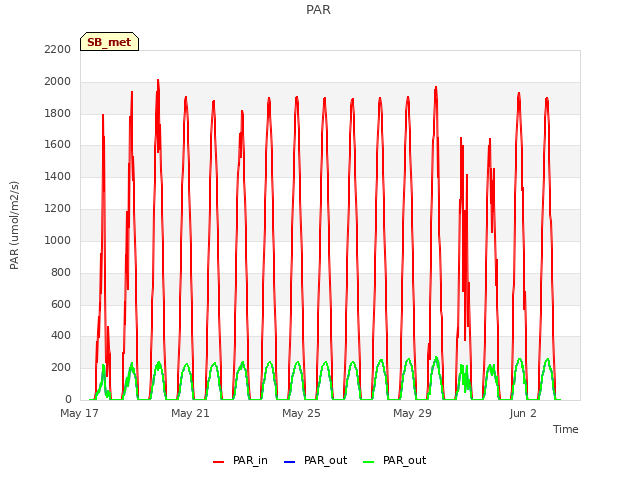This screenshot has width=640, height=480.
Task: Click the 200 y-axis tick label
Action: coord(61,367)
